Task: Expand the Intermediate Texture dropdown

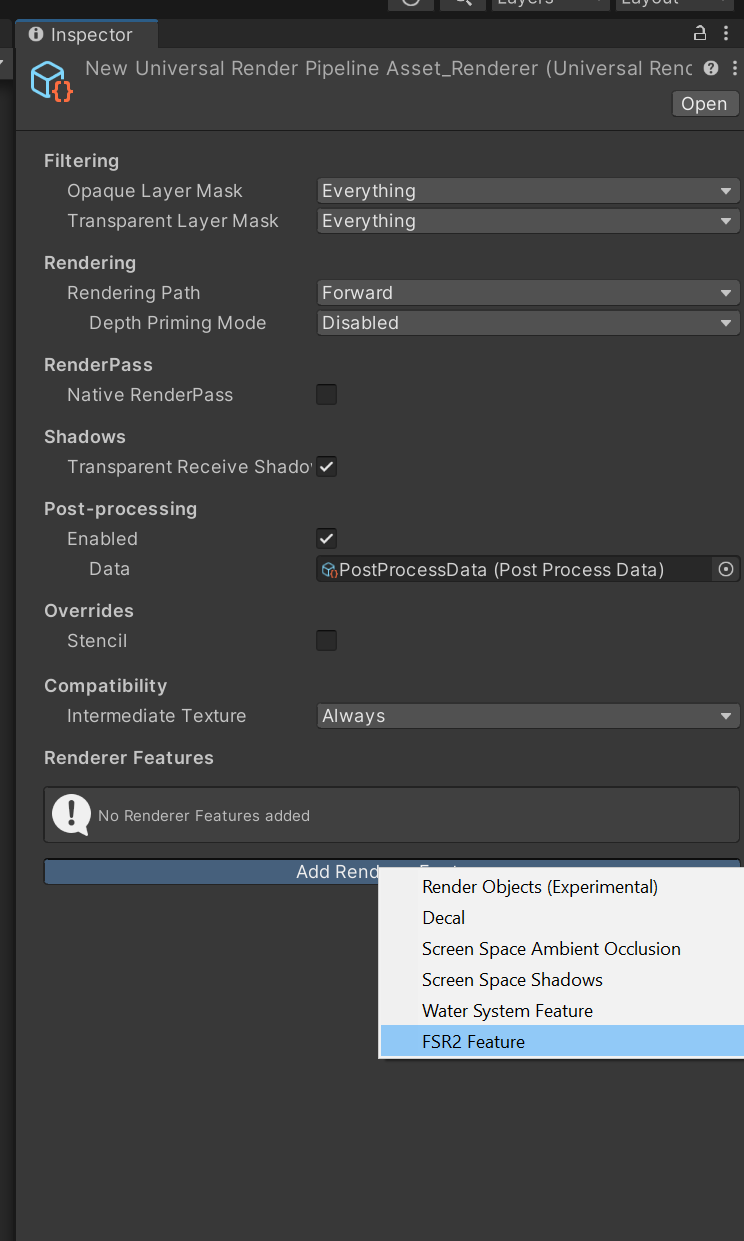Action: (x=528, y=716)
